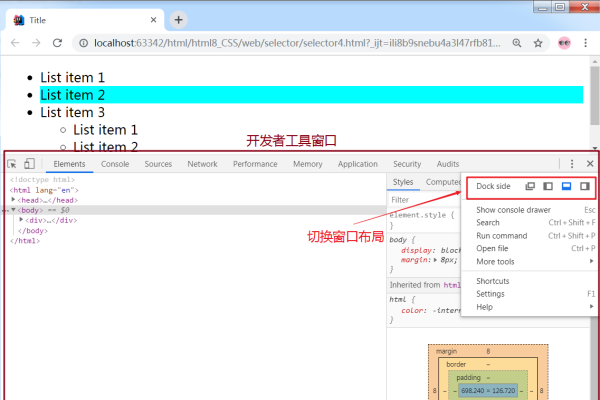Select Show console drawer menu item
Screen dimensions: 600x400
click(512, 210)
